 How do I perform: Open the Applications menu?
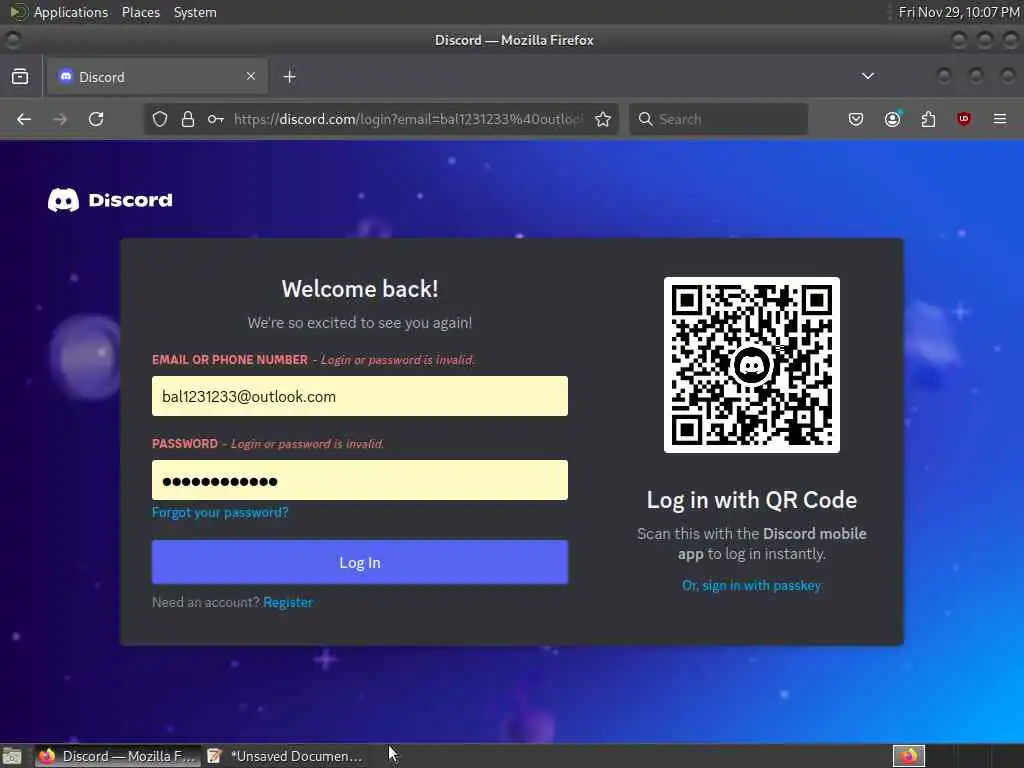[71, 12]
